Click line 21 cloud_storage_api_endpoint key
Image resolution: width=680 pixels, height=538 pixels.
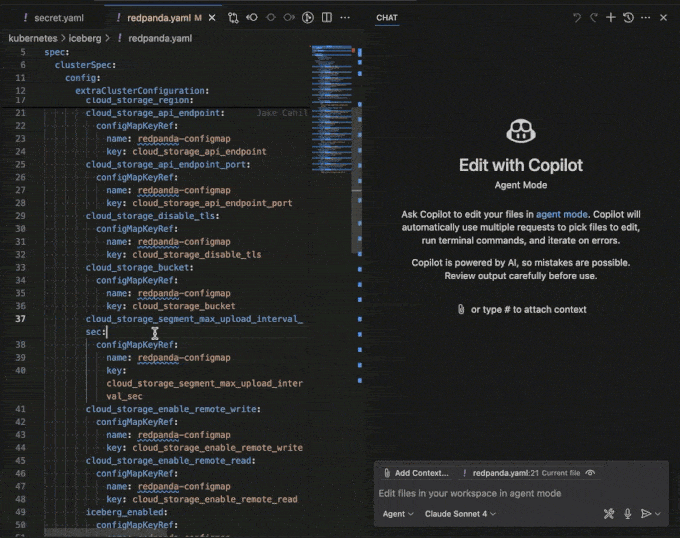155,113
